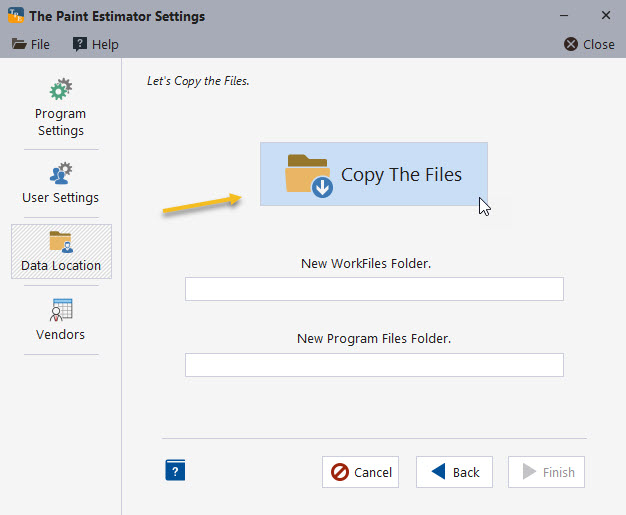
Task: Cancel the data location wizard
Action: (x=361, y=472)
